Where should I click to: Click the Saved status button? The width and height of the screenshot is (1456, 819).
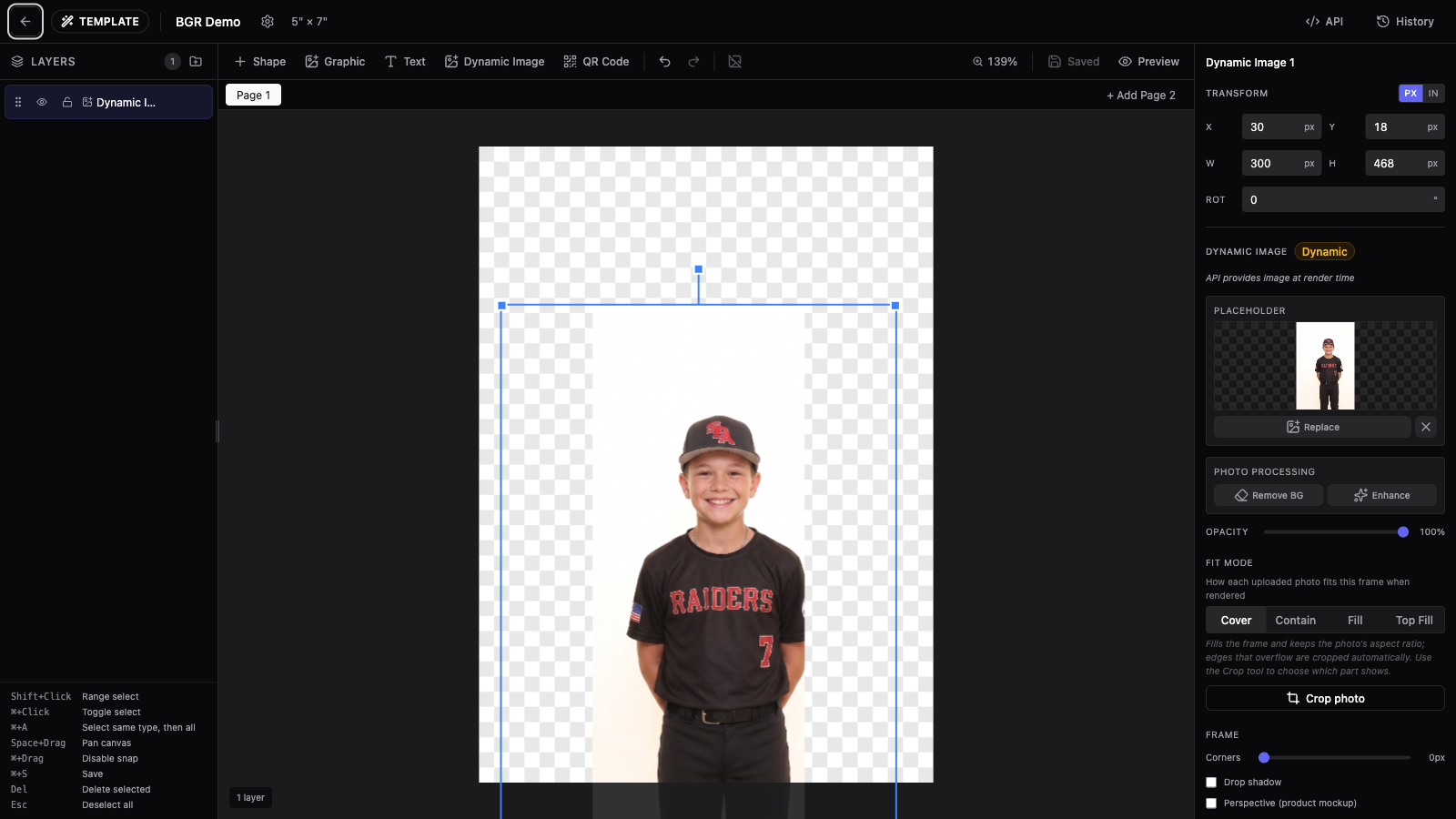[1074, 62]
